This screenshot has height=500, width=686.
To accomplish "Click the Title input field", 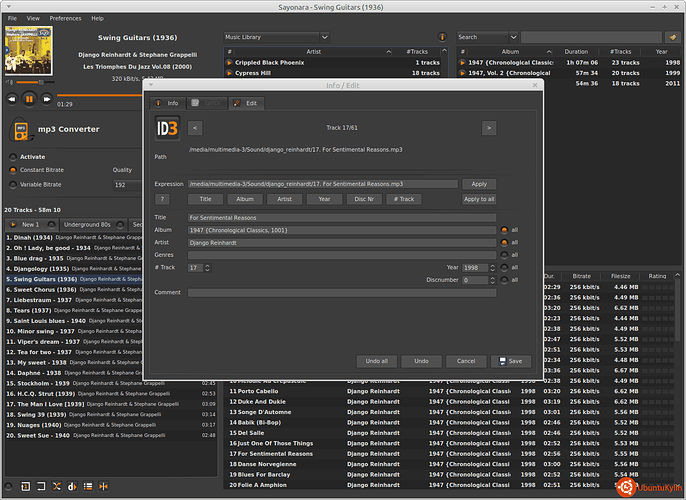I will click(x=342, y=217).
